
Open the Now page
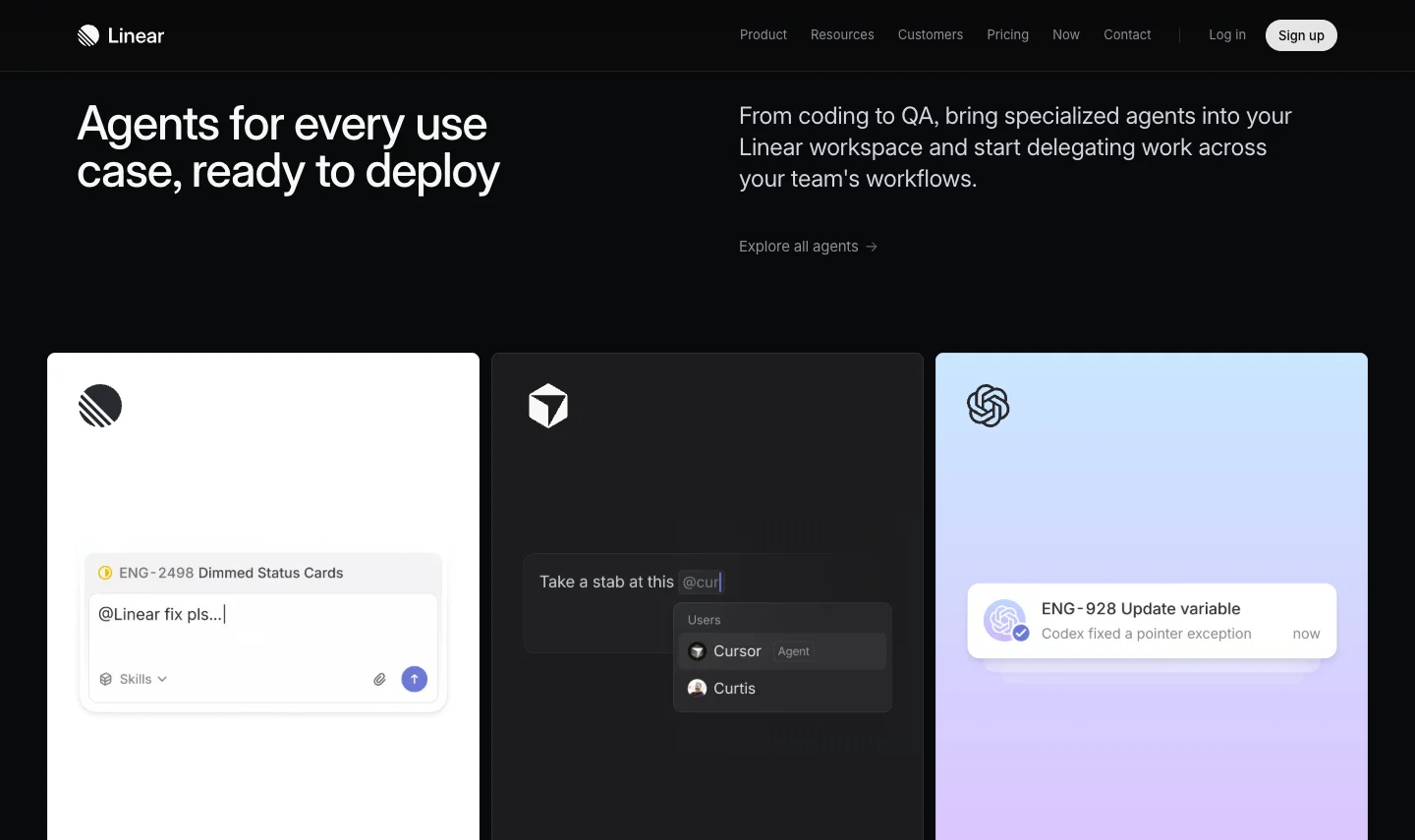coord(1066,34)
